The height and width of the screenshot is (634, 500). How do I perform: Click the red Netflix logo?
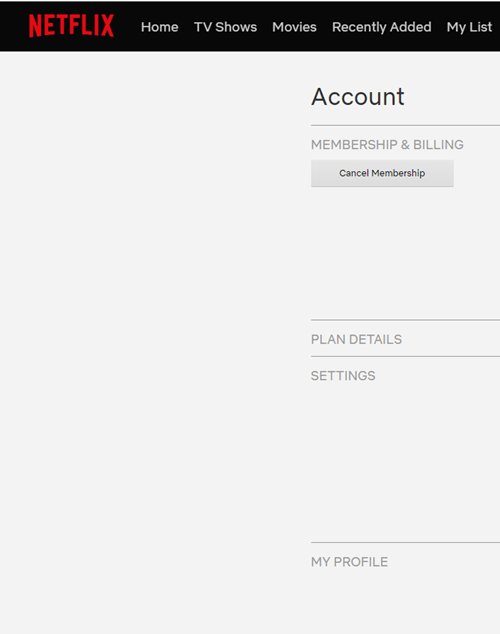point(71,26)
